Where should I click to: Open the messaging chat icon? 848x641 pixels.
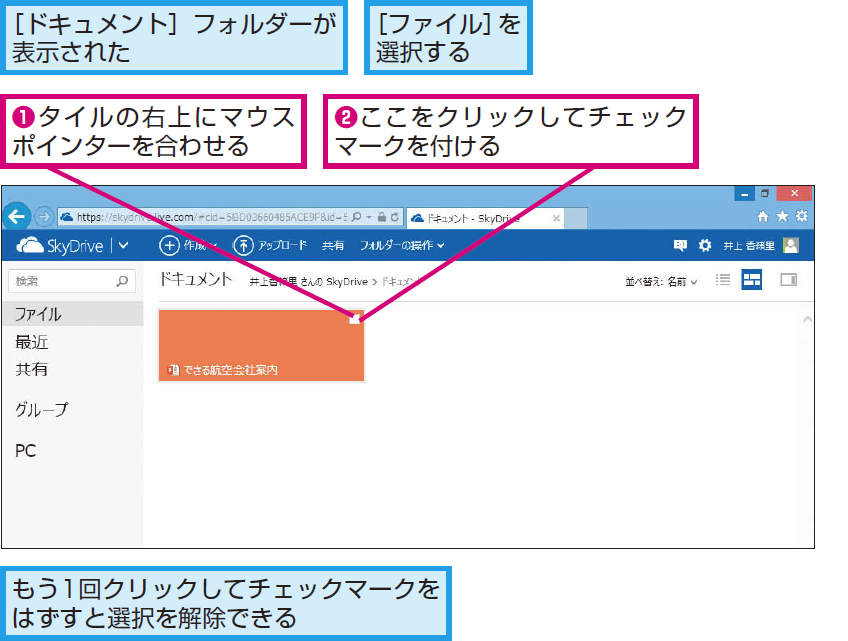(680, 246)
